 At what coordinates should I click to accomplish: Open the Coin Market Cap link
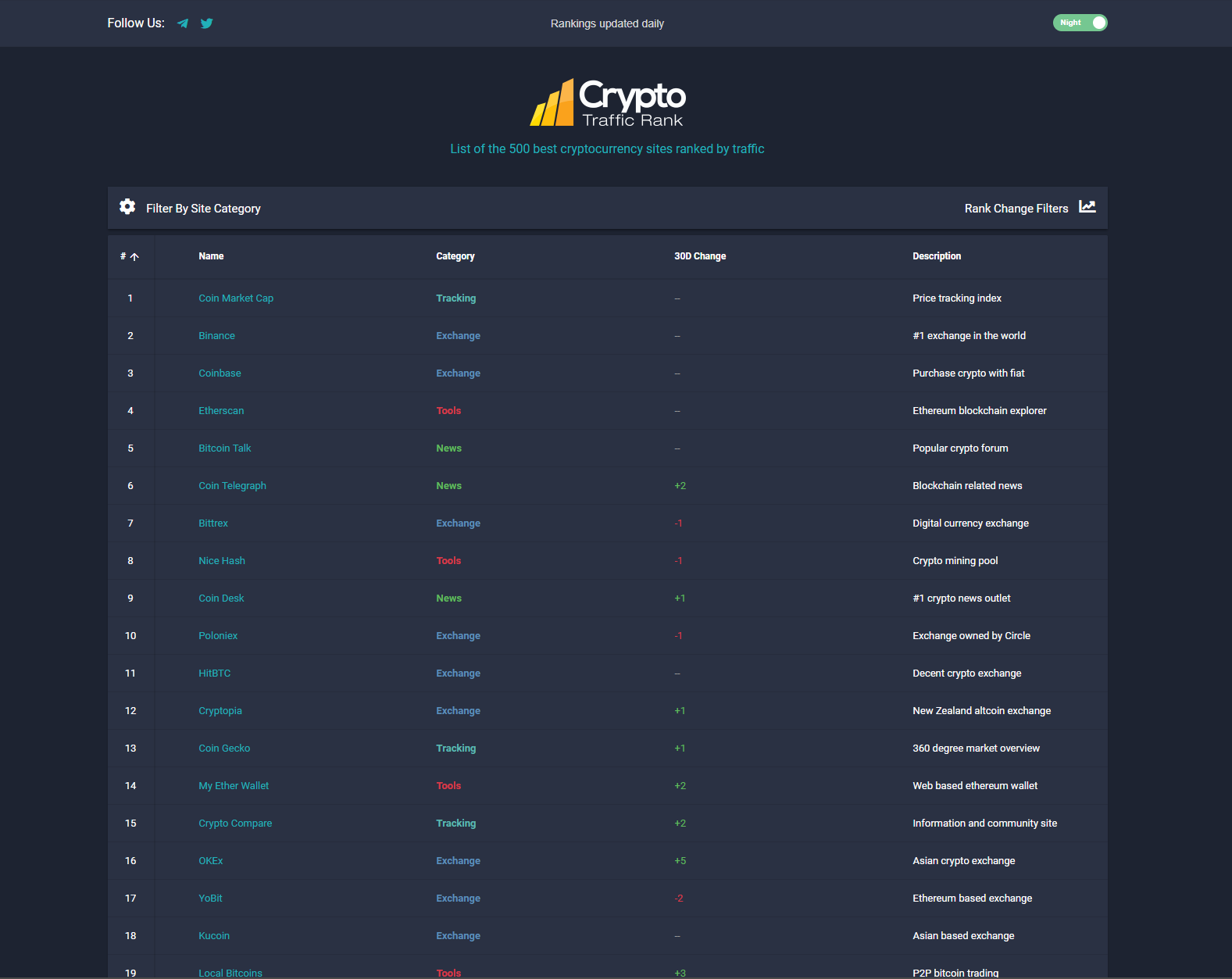tap(236, 298)
